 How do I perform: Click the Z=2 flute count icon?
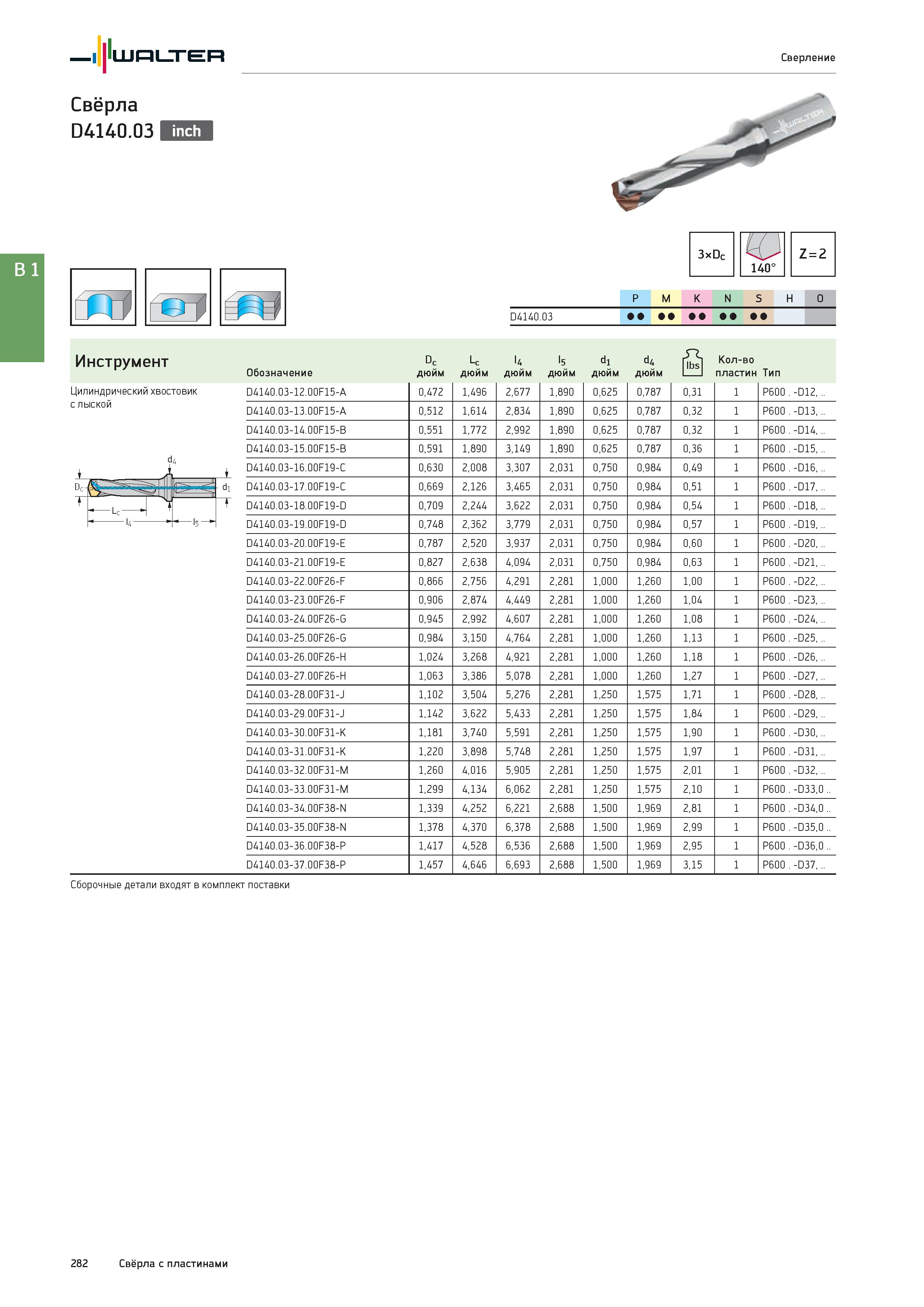813,254
